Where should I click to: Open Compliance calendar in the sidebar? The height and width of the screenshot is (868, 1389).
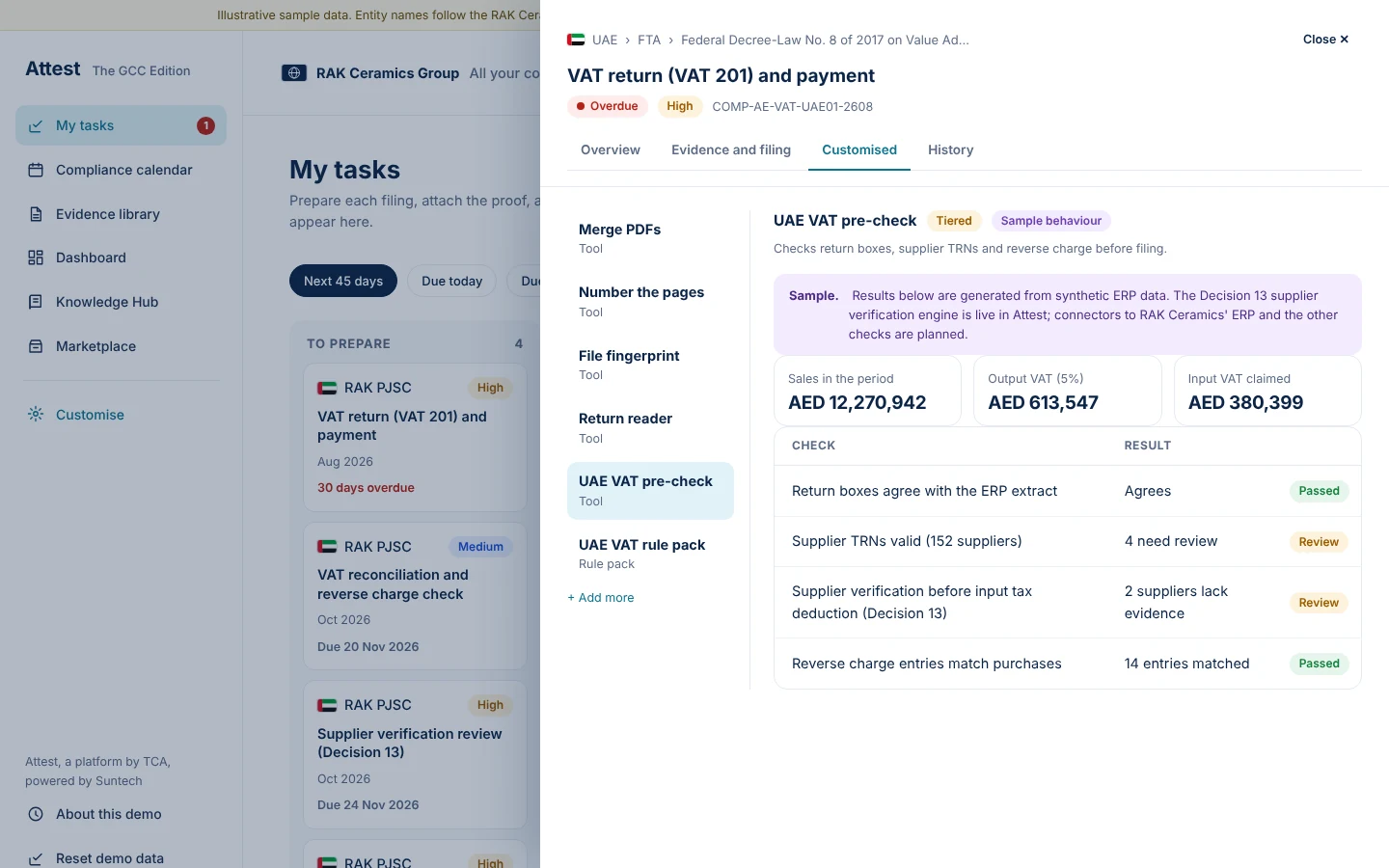click(x=121, y=170)
